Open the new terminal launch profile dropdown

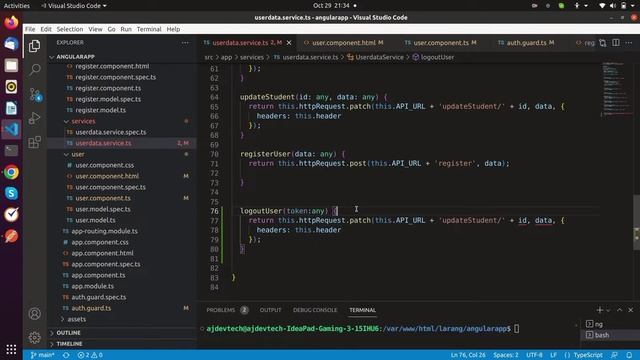coord(608,311)
